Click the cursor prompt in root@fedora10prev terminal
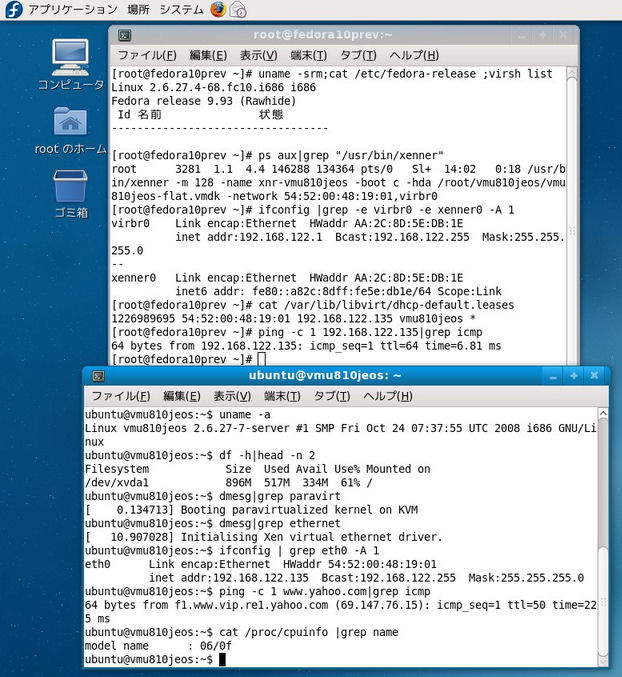 [x=262, y=359]
